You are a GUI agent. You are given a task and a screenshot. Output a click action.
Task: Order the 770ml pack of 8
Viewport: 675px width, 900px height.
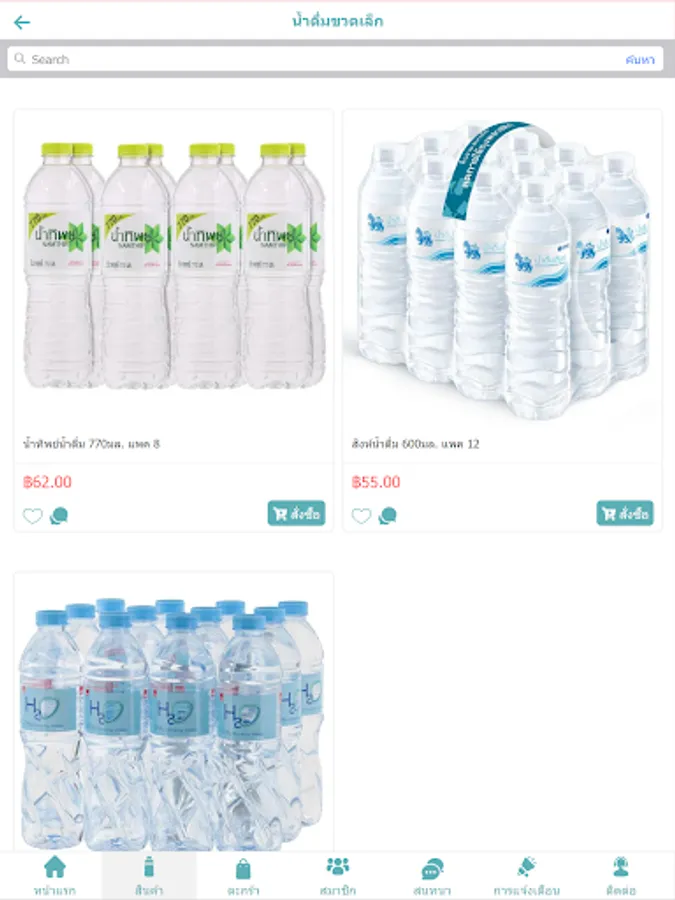296,513
